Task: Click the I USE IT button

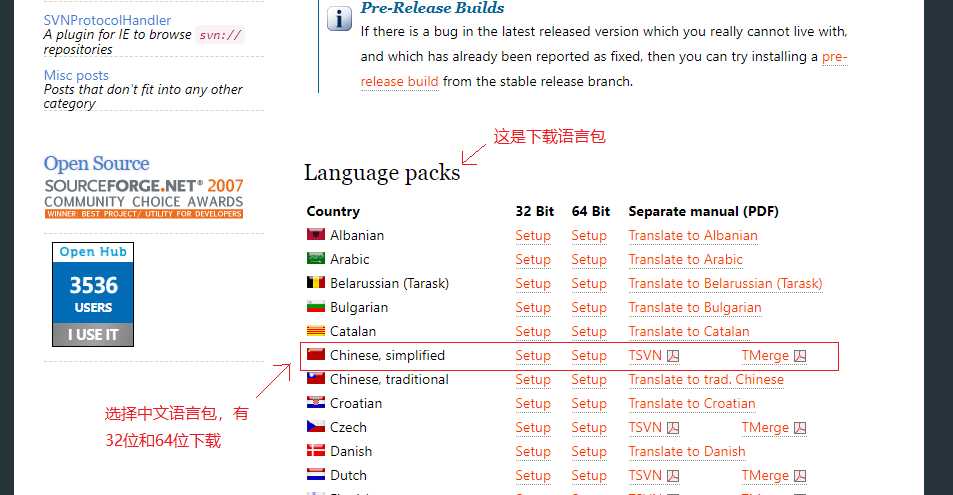Action: click(93, 334)
